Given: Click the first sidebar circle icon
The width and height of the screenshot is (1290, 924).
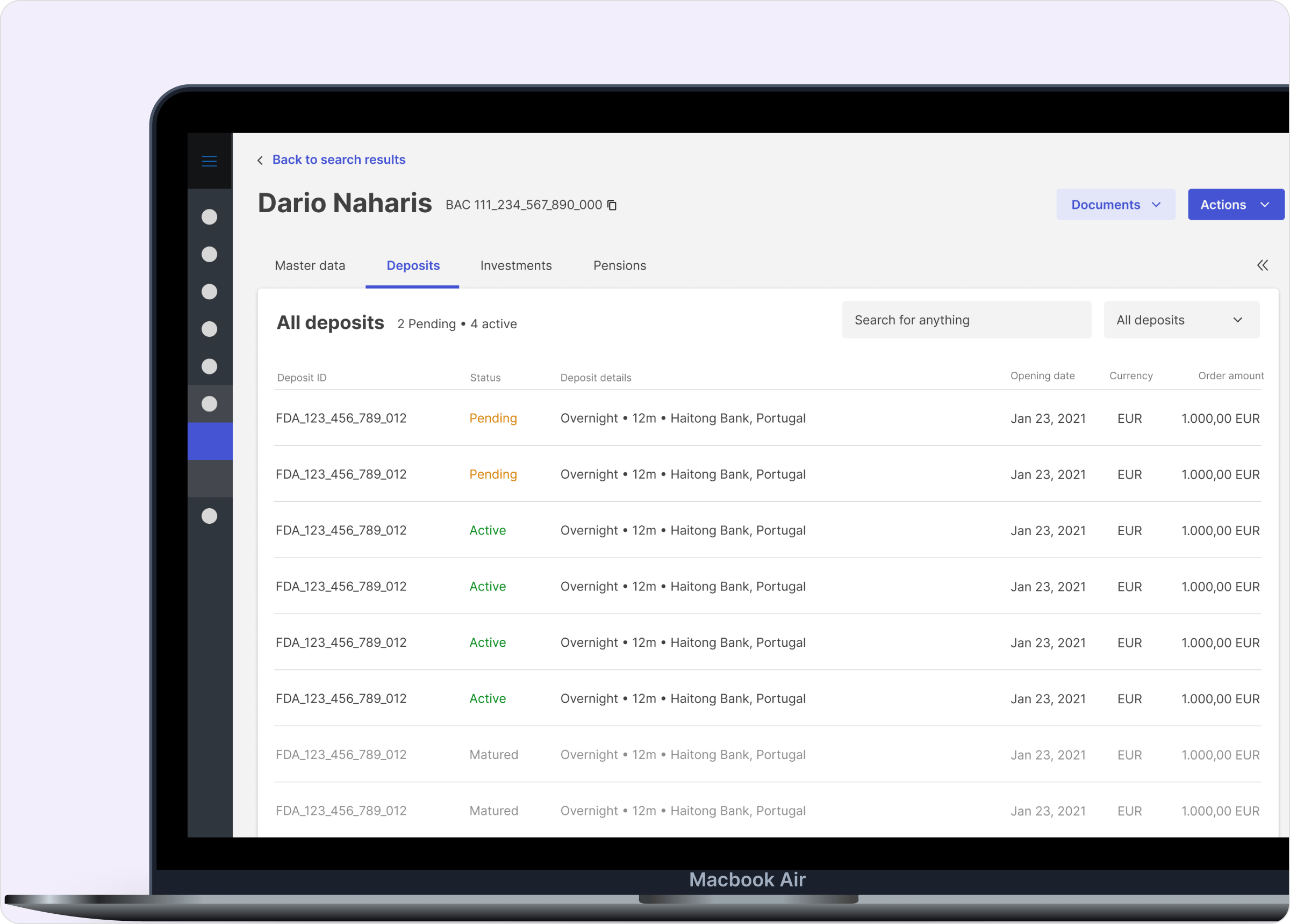Looking at the screenshot, I should 209,217.
